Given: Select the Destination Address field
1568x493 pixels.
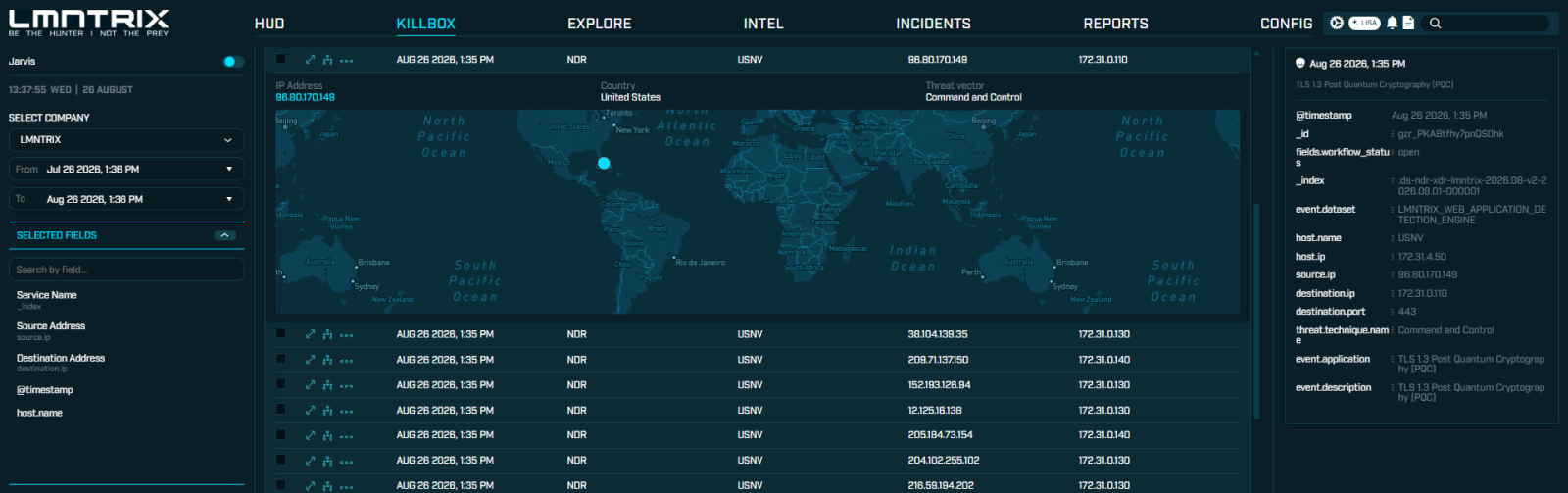Looking at the screenshot, I should point(61,359).
